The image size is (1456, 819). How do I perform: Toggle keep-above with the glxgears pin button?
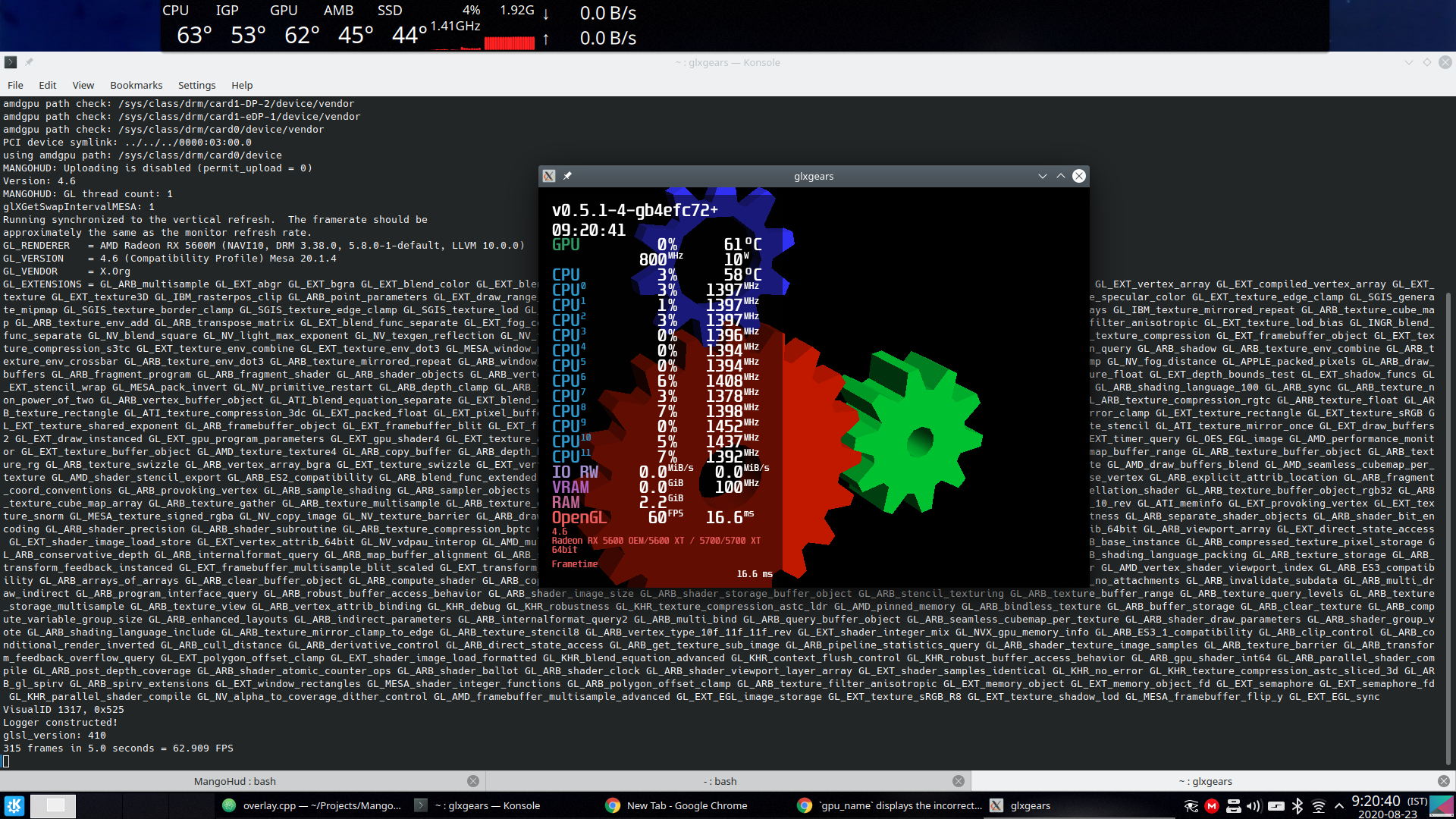[567, 176]
